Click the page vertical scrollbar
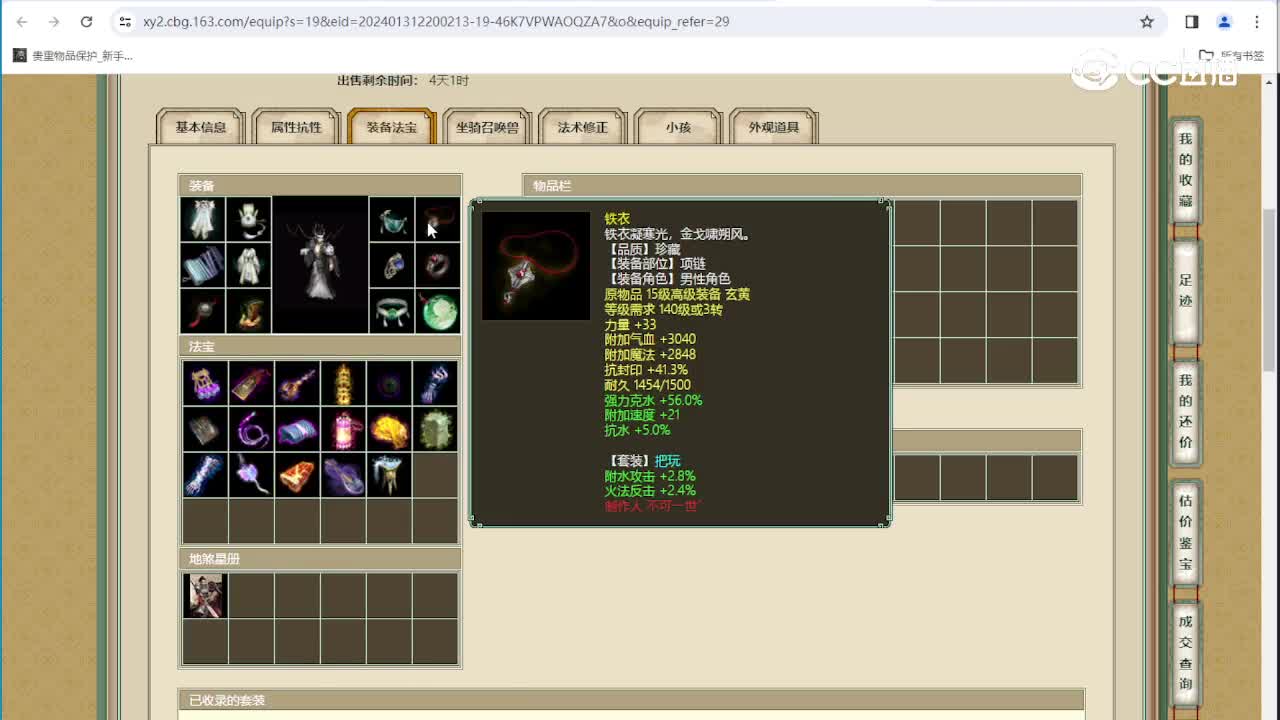1280x720 pixels. click(x=1271, y=289)
